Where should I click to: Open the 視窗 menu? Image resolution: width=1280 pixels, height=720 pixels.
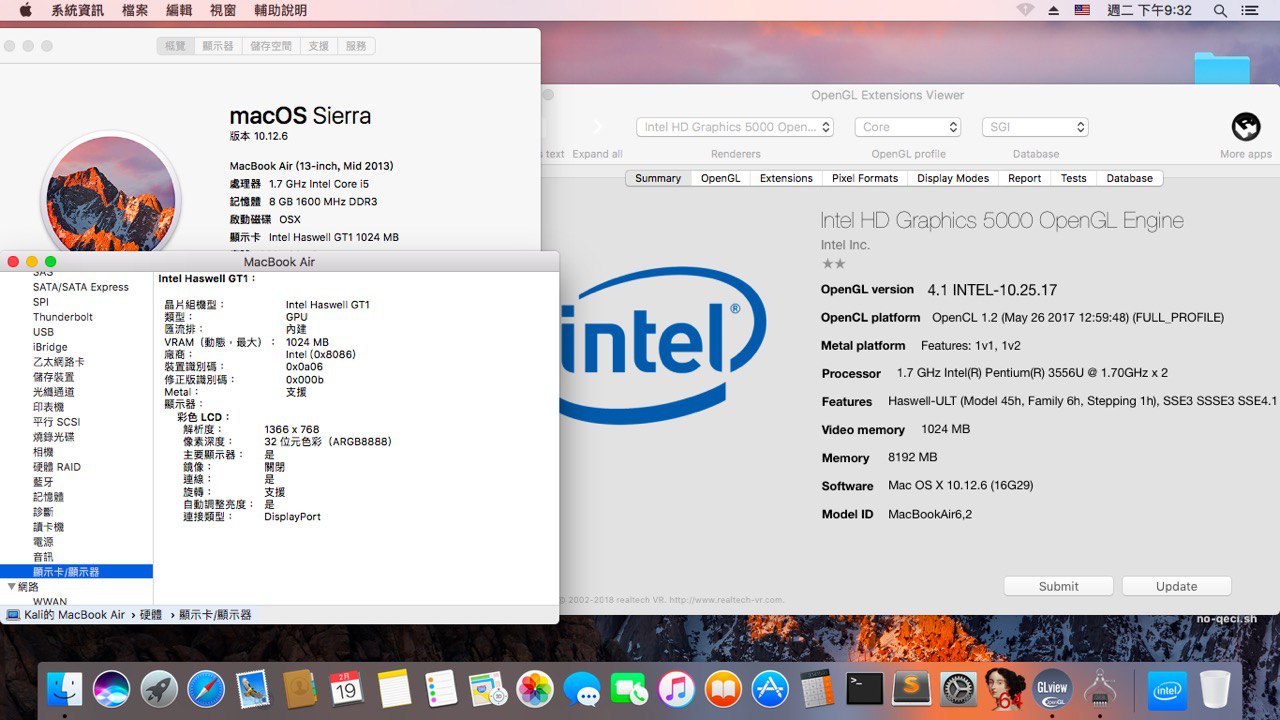(x=223, y=10)
